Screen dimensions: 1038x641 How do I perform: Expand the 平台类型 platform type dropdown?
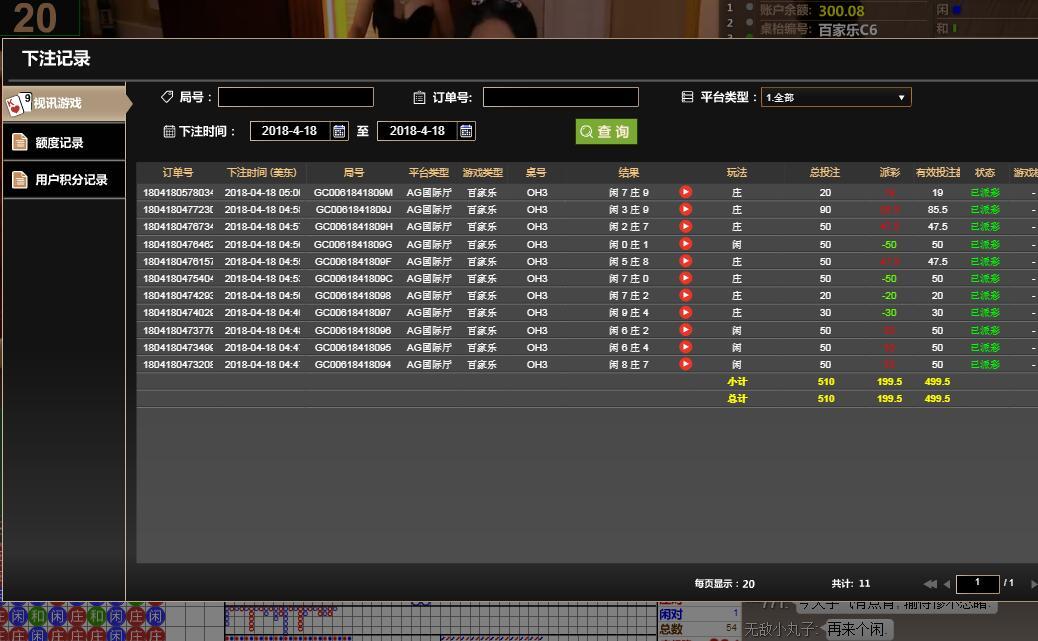(x=836, y=97)
